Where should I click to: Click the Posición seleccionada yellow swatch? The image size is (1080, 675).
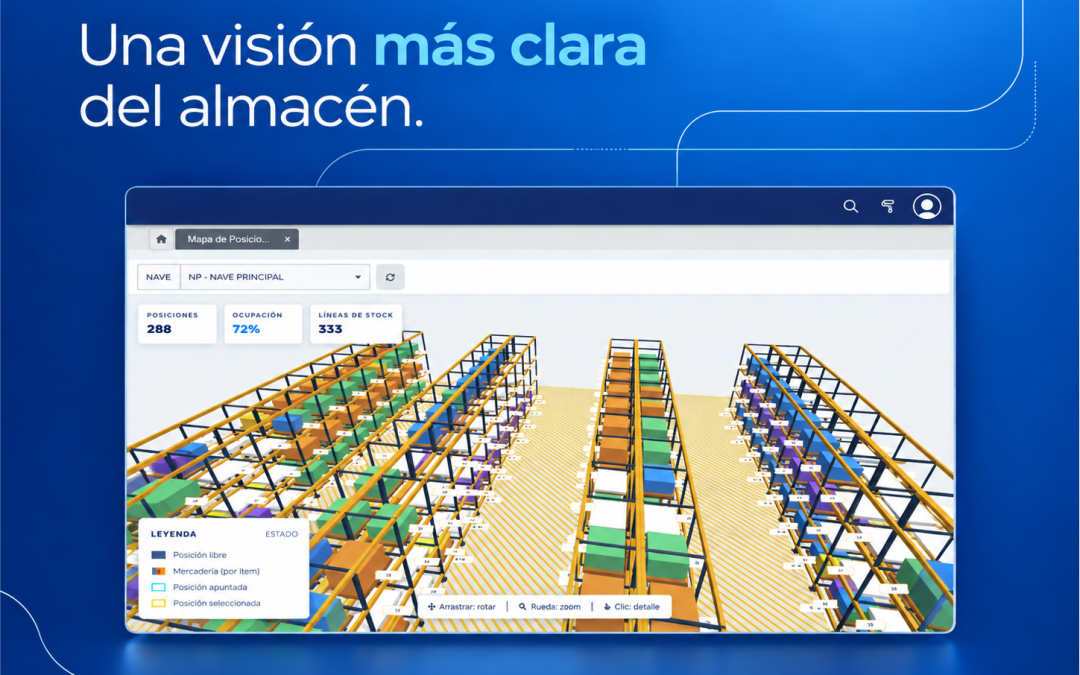pyautogui.click(x=158, y=603)
